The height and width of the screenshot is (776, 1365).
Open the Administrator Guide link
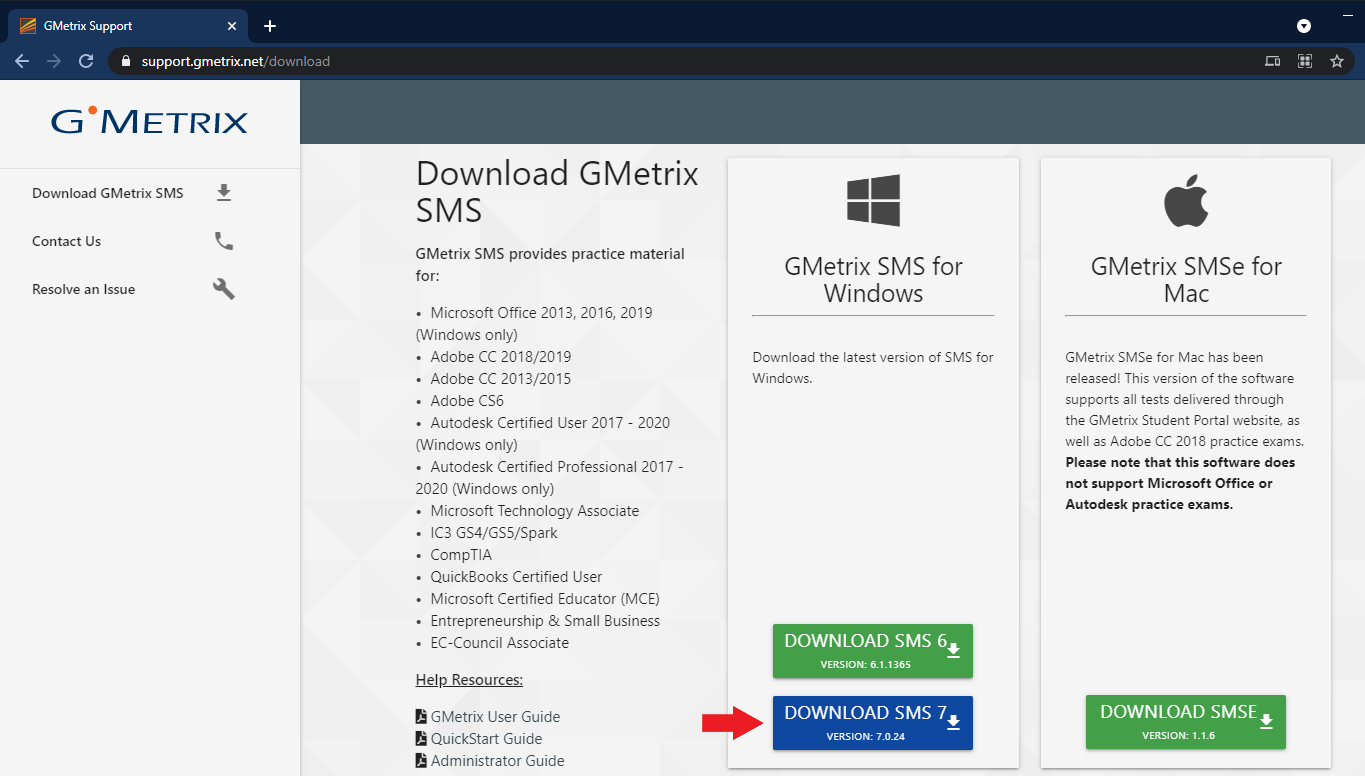coord(497,761)
